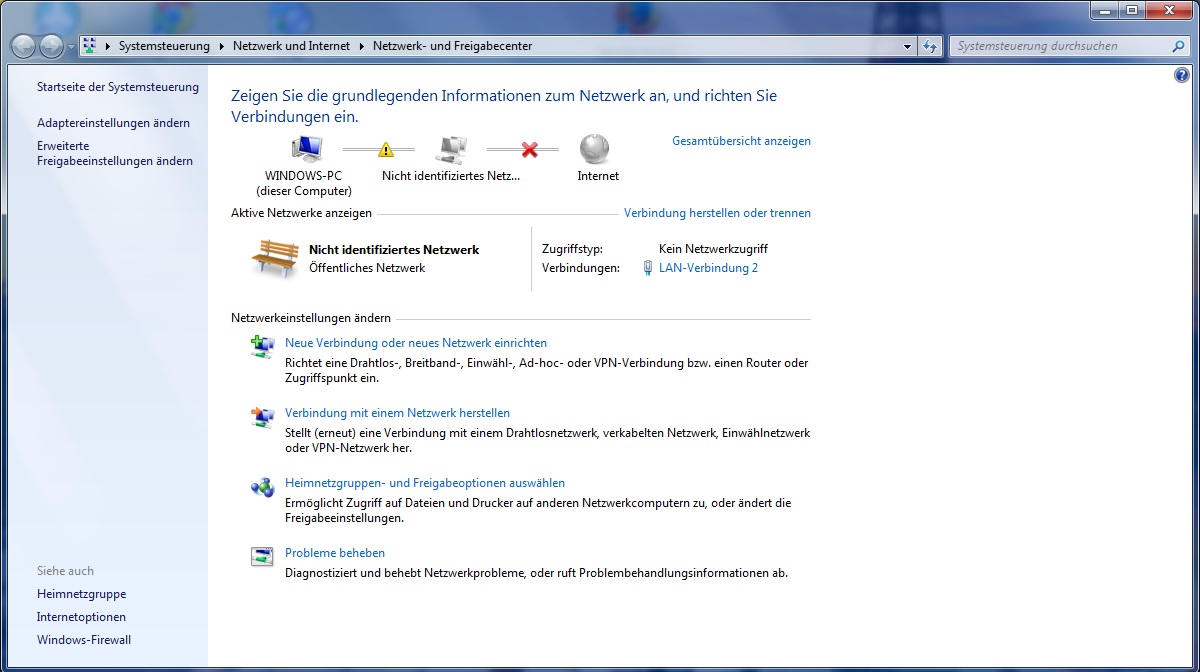Expand arrow after Systemsteuerung breadcrumb

click(x=221, y=46)
